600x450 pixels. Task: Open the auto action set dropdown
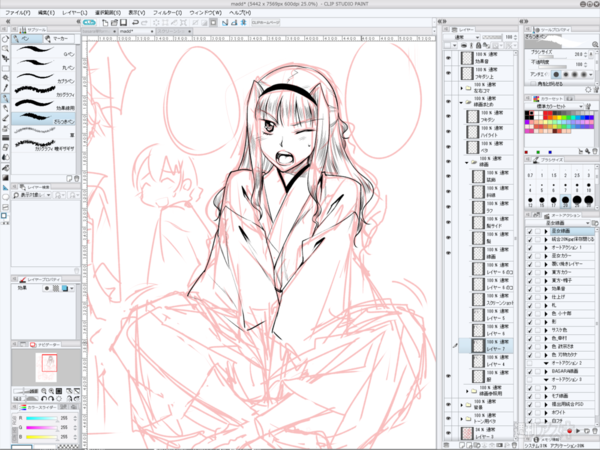(558, 223)
